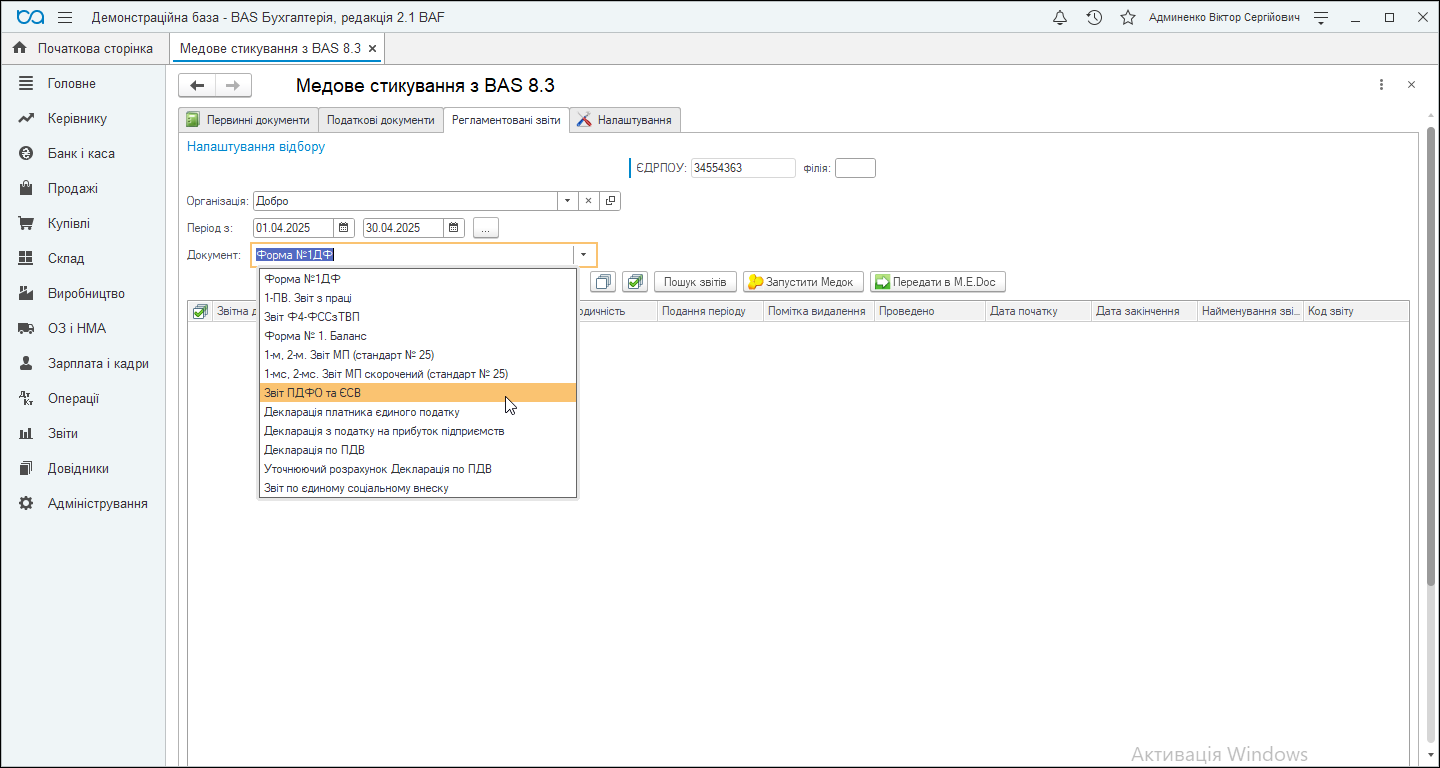Open the history clock icon
This screenshot has width=1440, height=768.
pyautogui.click(x=1095, y=18)
